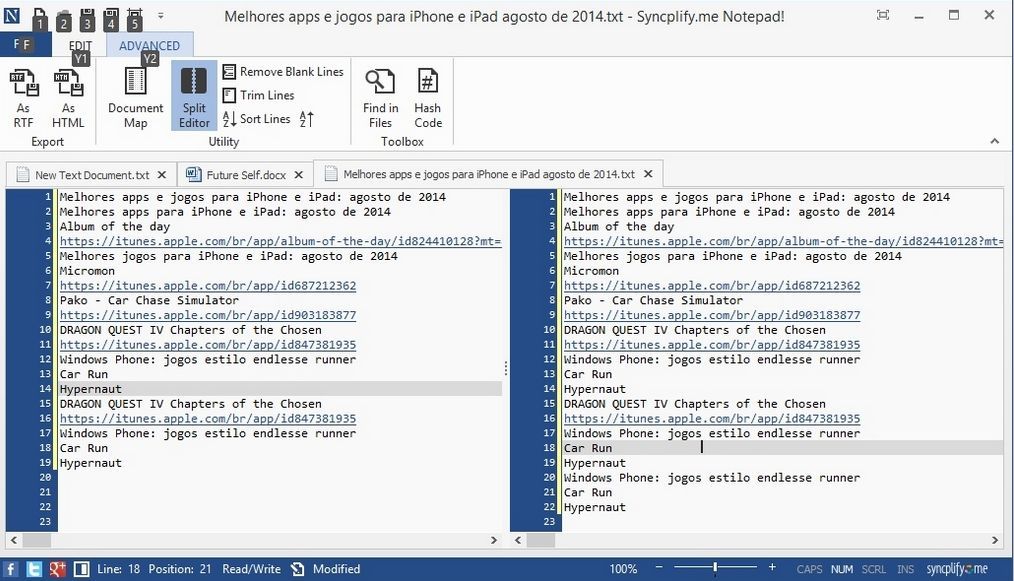
Task: Close the Future Self.docx tab
Action: pyautogui.click(x=298, y=175)
